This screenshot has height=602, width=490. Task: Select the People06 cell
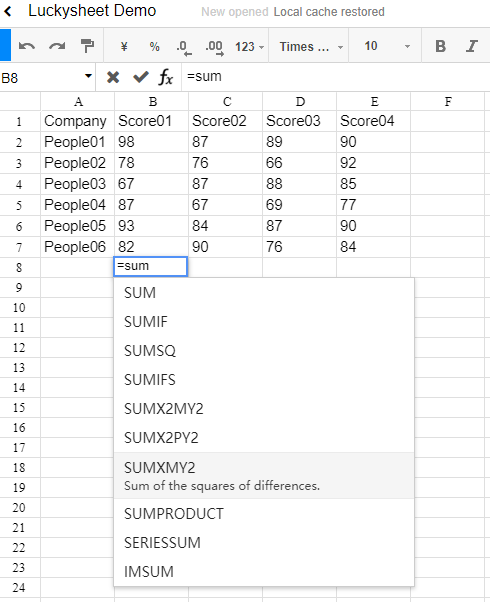[x=78, y=247]
